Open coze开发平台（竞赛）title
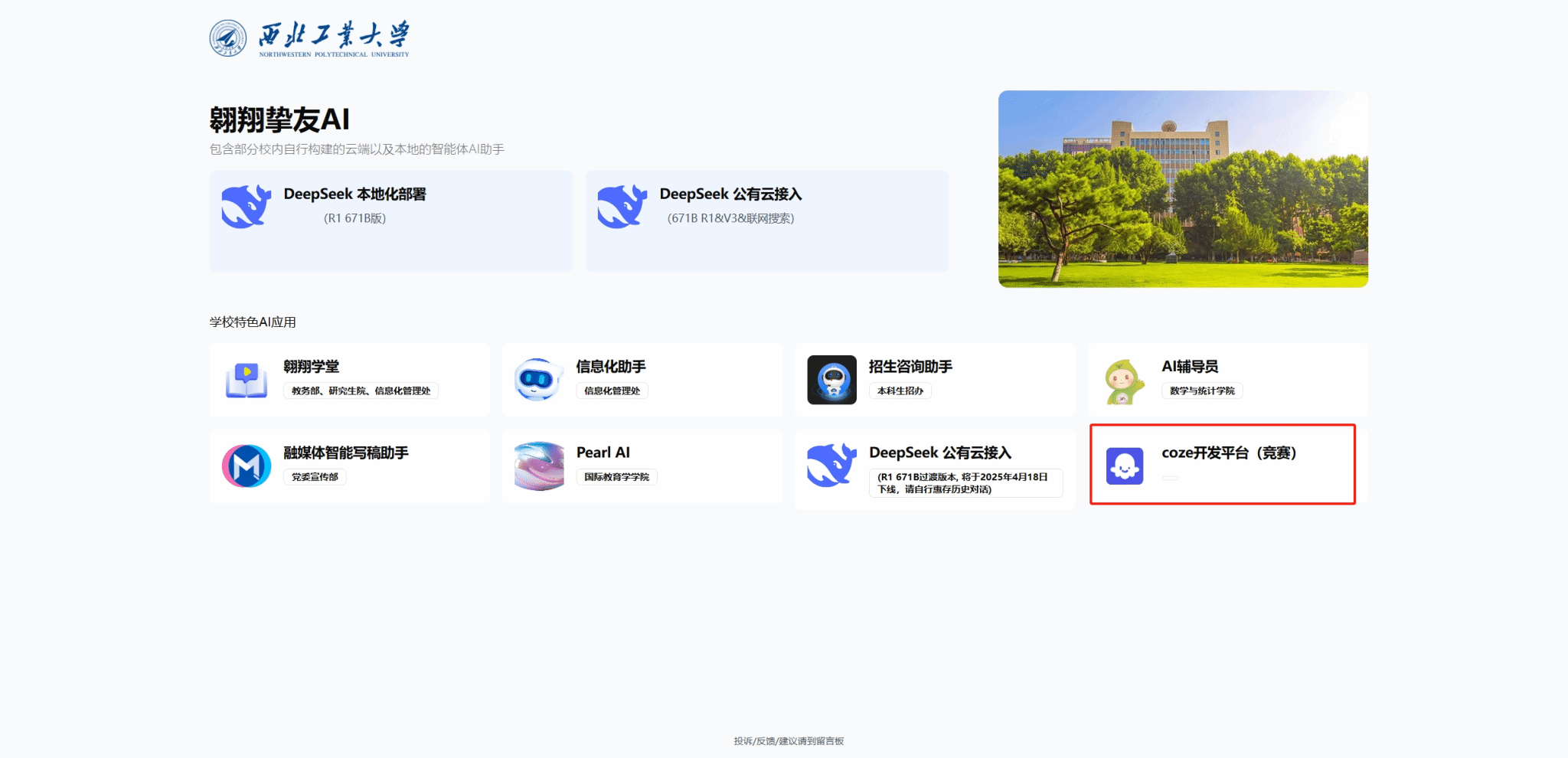 point(1230,453)
